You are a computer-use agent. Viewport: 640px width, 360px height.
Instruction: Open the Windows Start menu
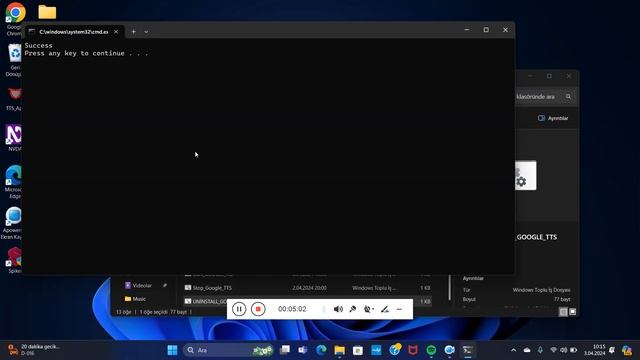[x=172, y=350]
